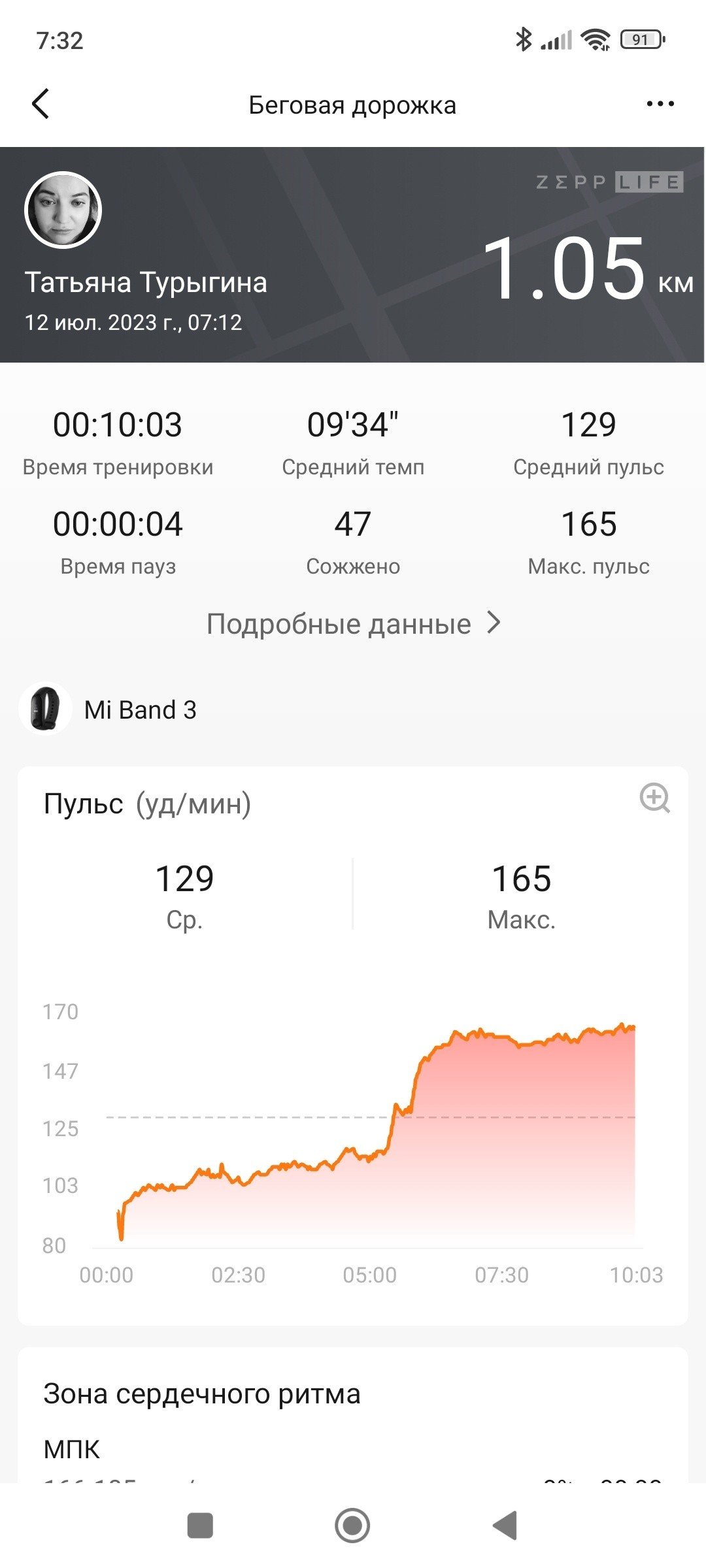Tap the Mi Band 3 device label

pyautogui.click(x=141, y=710)
